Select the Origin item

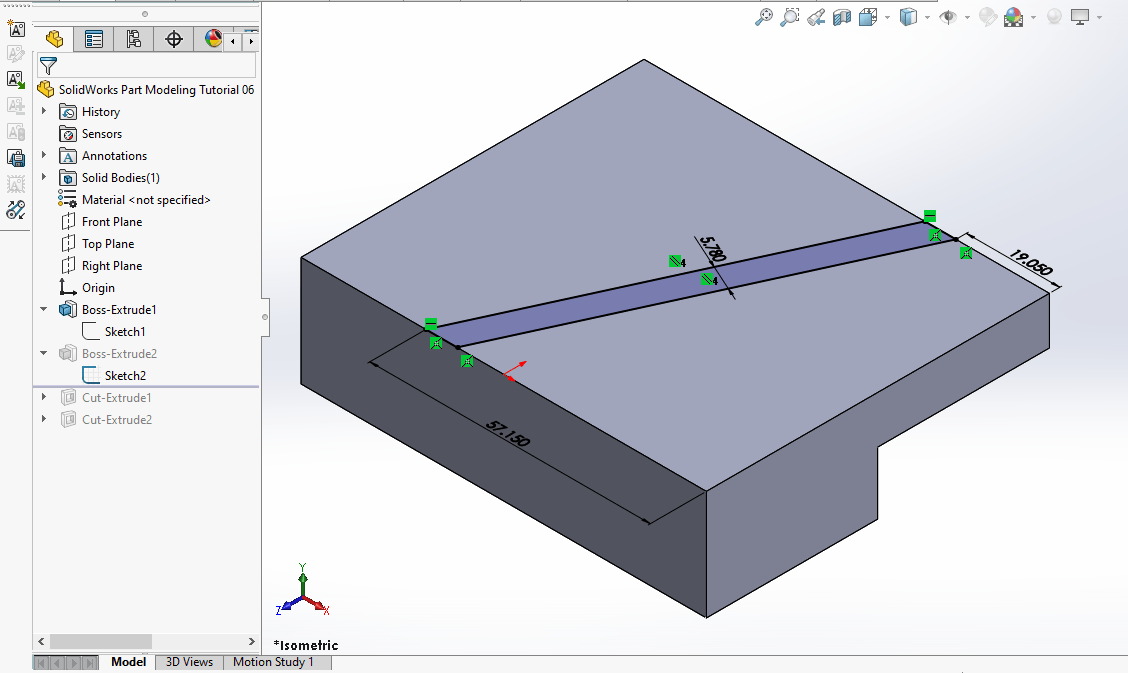(x=98, y=288)
